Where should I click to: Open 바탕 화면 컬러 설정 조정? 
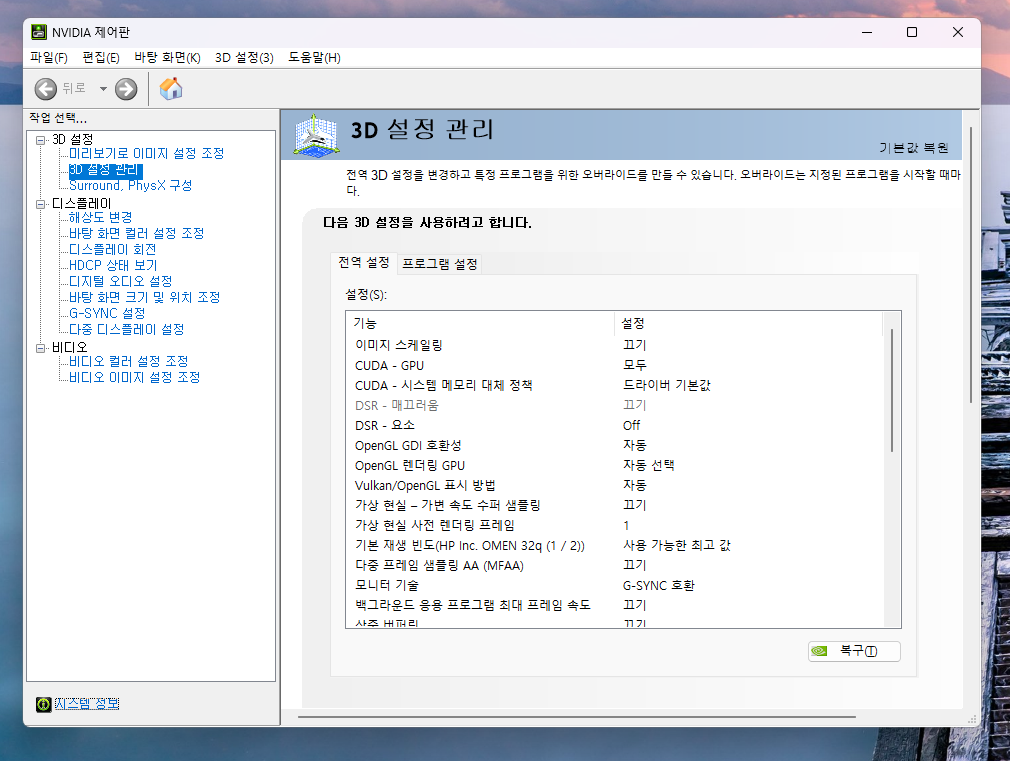tap(137, 233)
